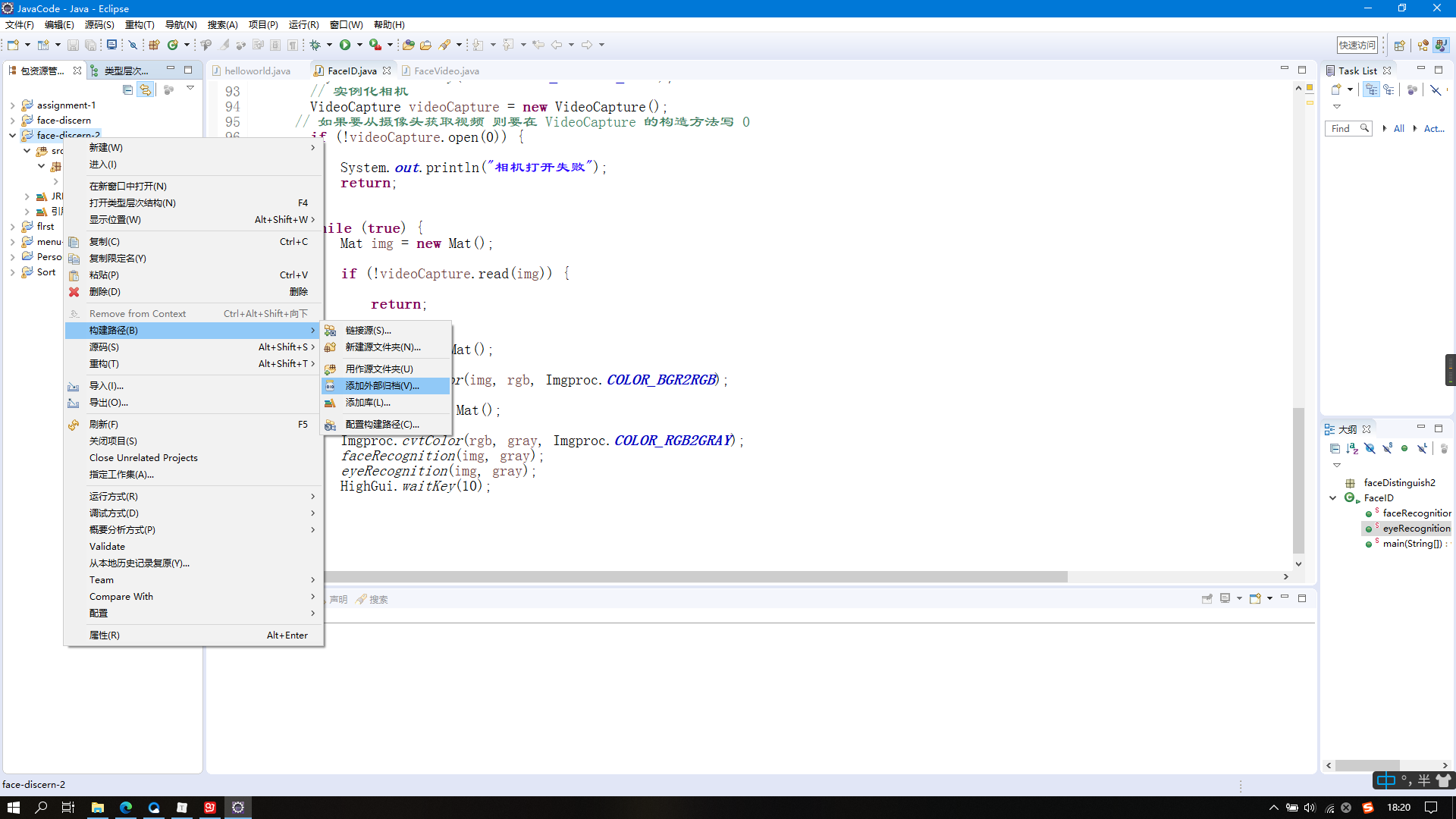Viewport: 1456px width, 819px height.
Task: Select main(String[]) in Outline view
Action: [x=1411, y=544]
